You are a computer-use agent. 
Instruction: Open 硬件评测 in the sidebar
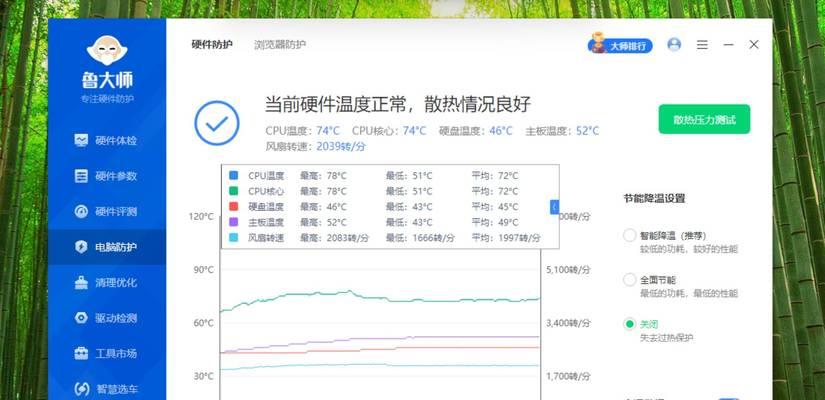[107, 212]
